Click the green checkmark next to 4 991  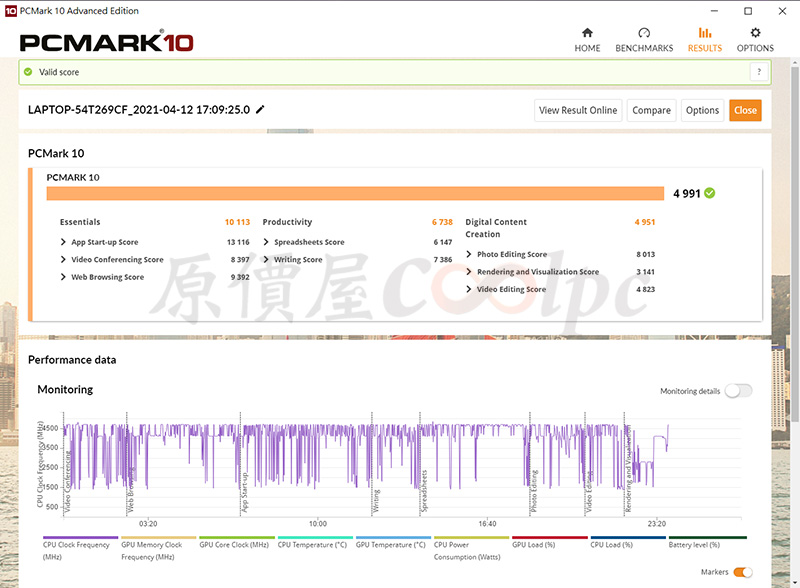(710, 193)
